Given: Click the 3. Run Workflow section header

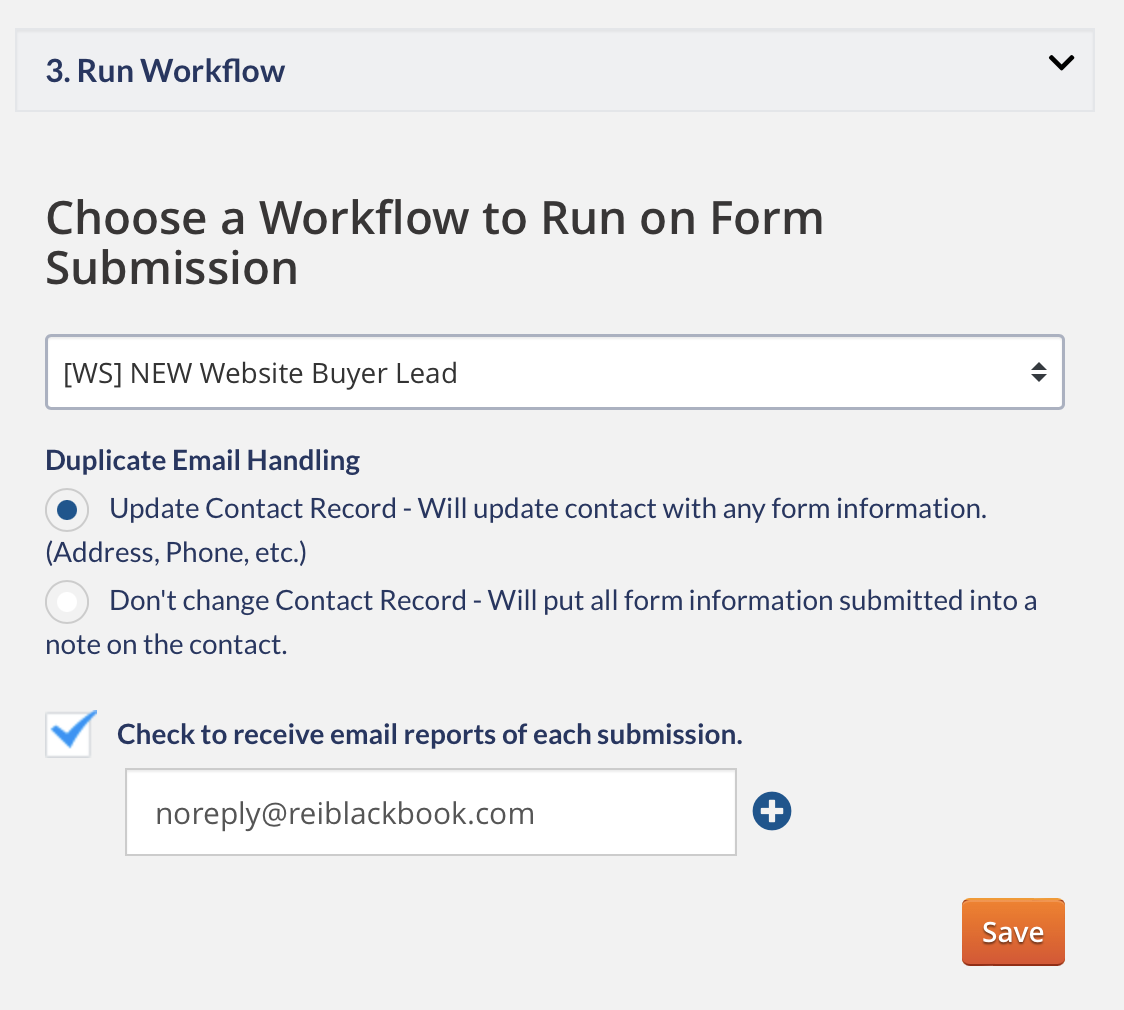Looking at the screenshot, I should tap(165, 70).
